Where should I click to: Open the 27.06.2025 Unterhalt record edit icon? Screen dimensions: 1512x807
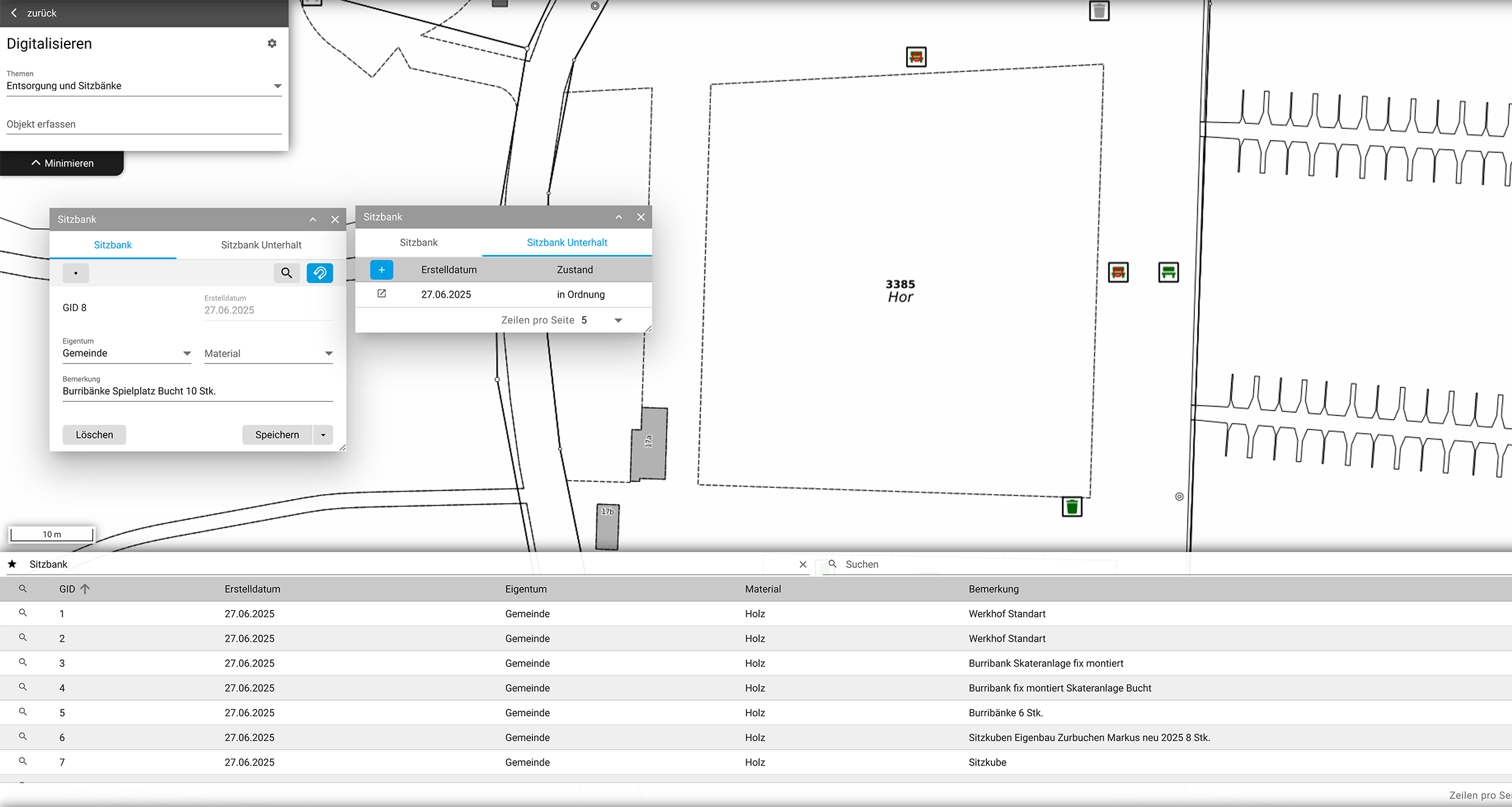pyautogui.click(x=382, y=294)
